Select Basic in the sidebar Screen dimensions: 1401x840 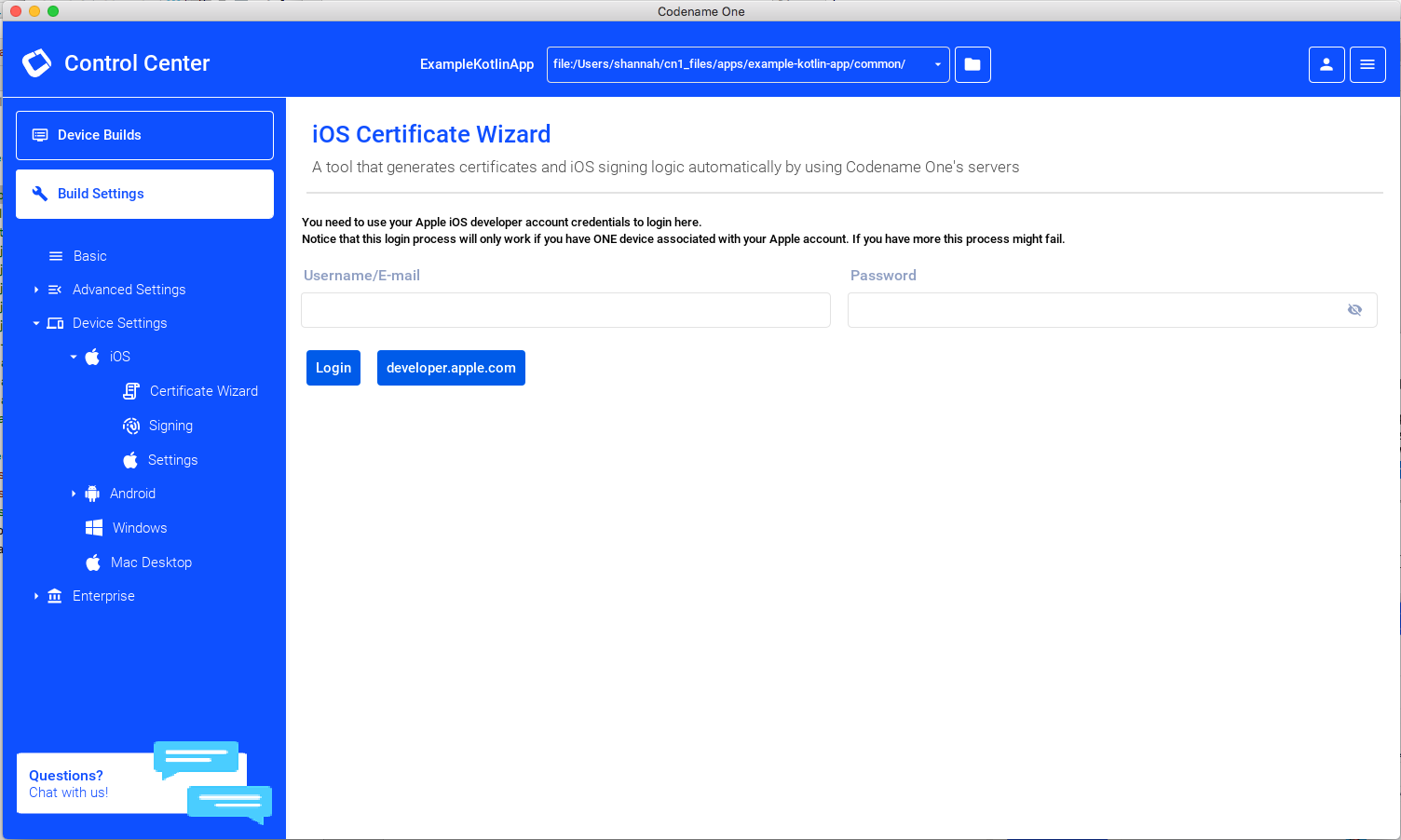[x=90, y=256]
